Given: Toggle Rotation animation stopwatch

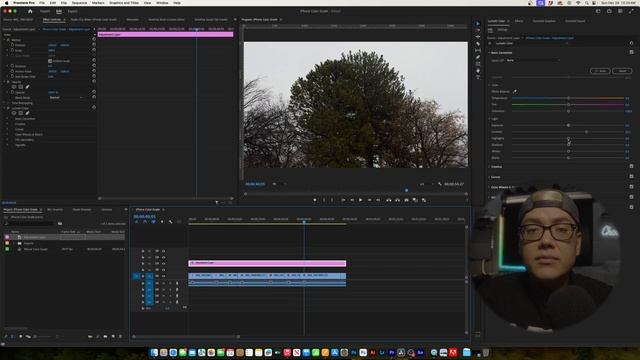Looking at the screenshot, I should [12, 66].
